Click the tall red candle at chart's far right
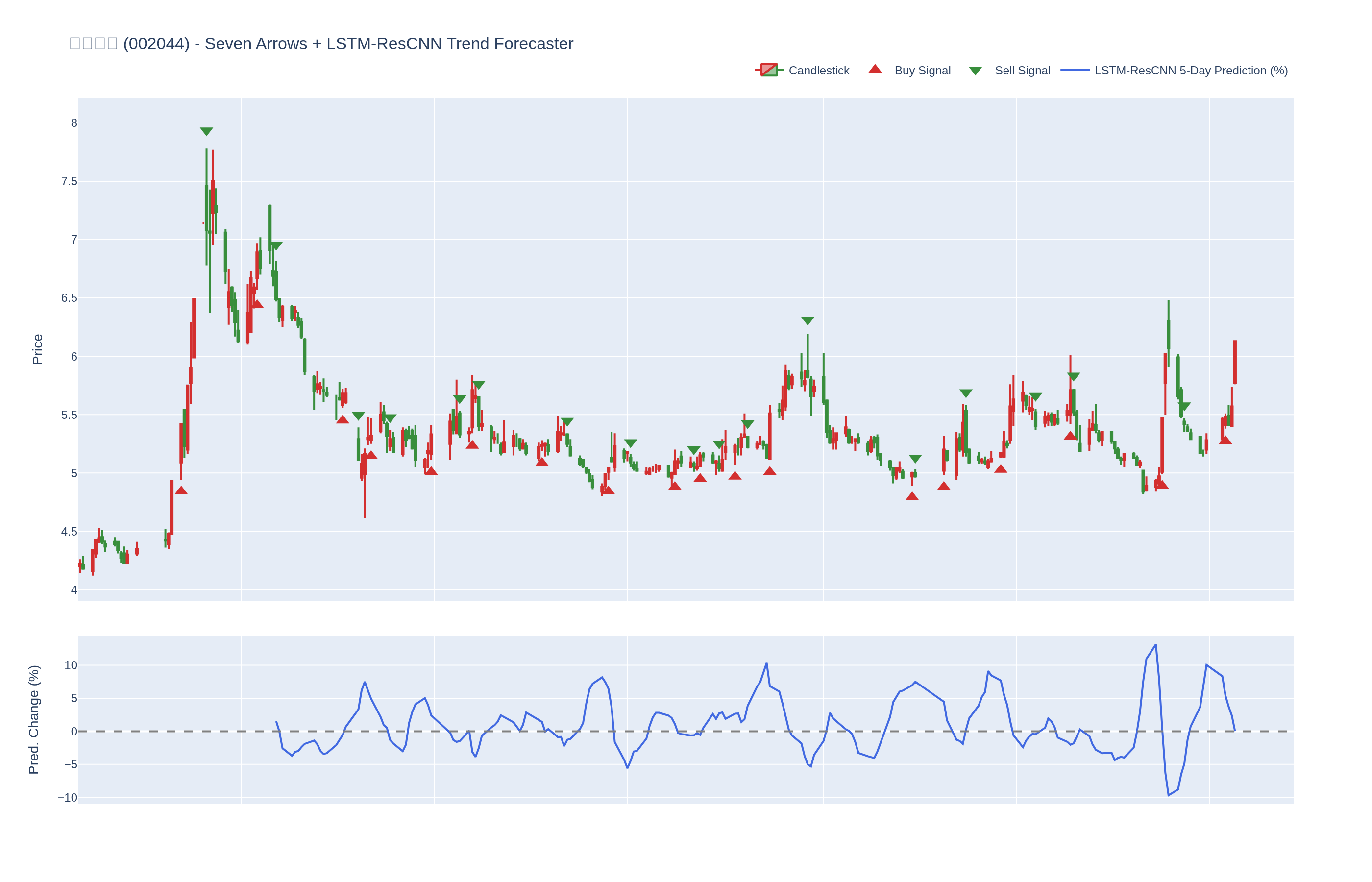The image size is (1372, 882). pos(1235,362)
